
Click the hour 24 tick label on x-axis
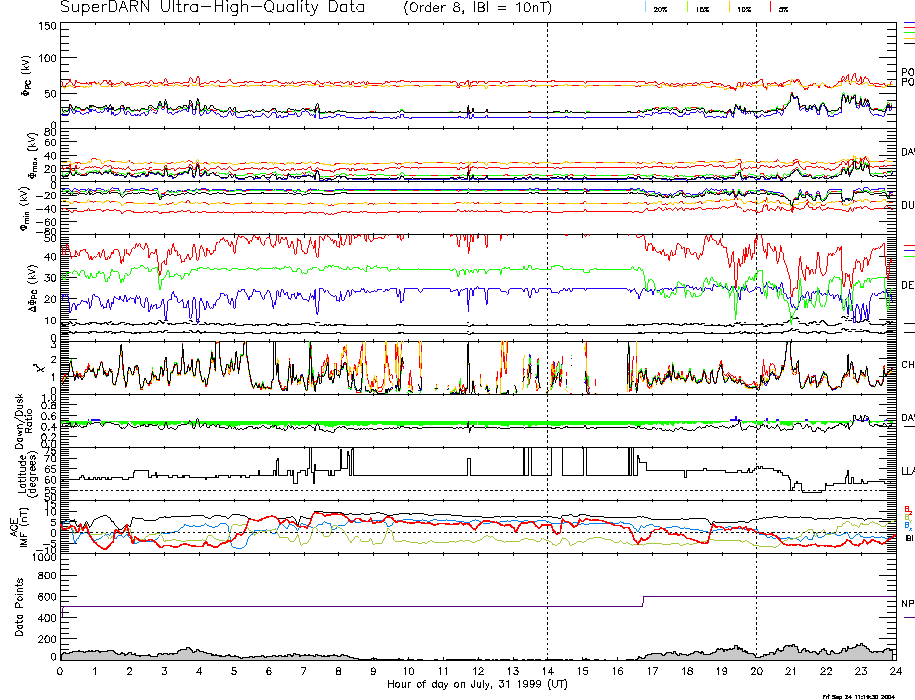(894, 672)
